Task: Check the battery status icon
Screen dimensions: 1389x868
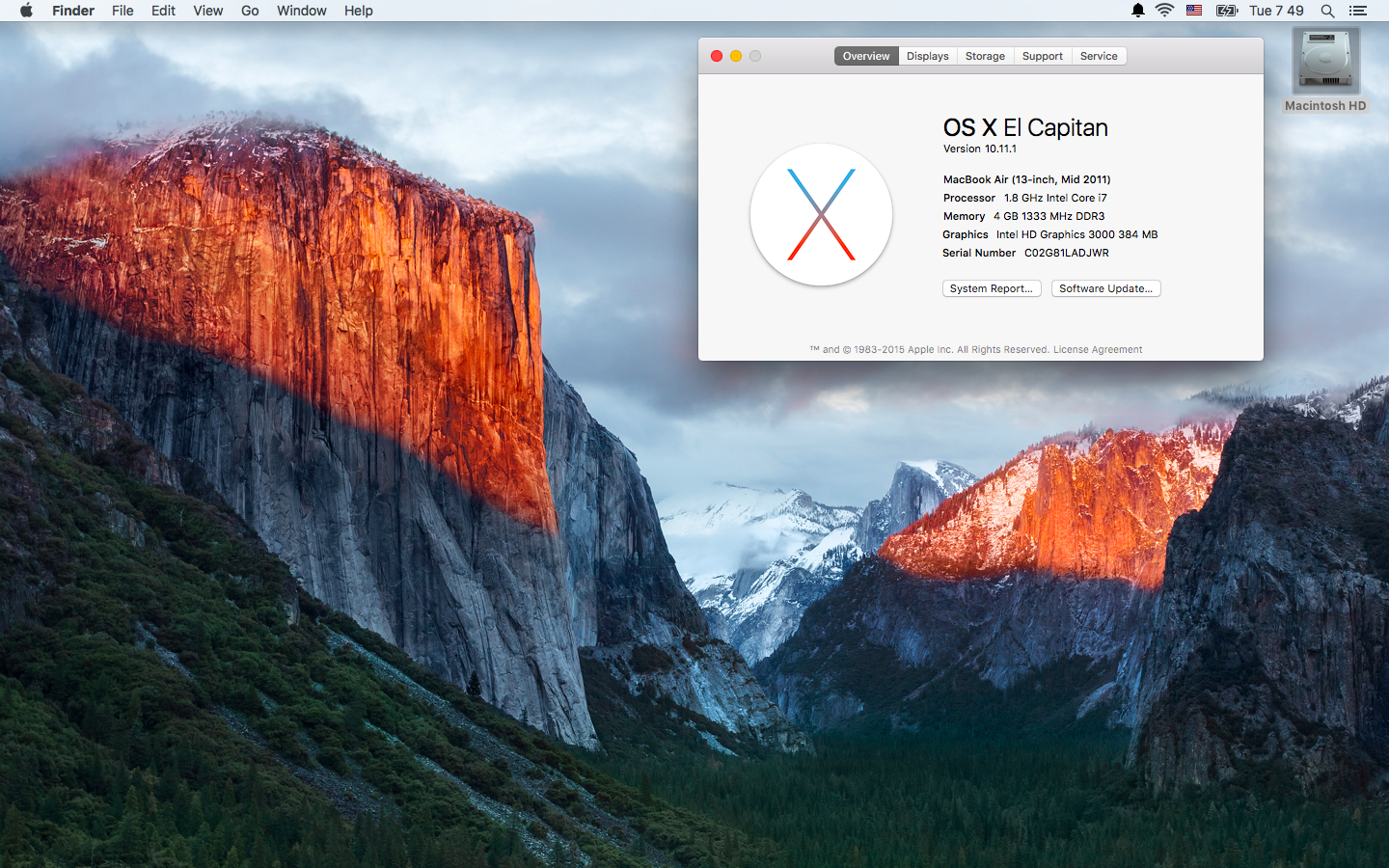Action: coord(1227,11)
